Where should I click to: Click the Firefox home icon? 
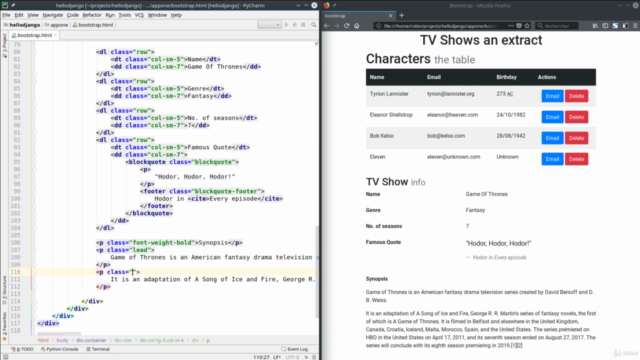(x=357, y=26)
